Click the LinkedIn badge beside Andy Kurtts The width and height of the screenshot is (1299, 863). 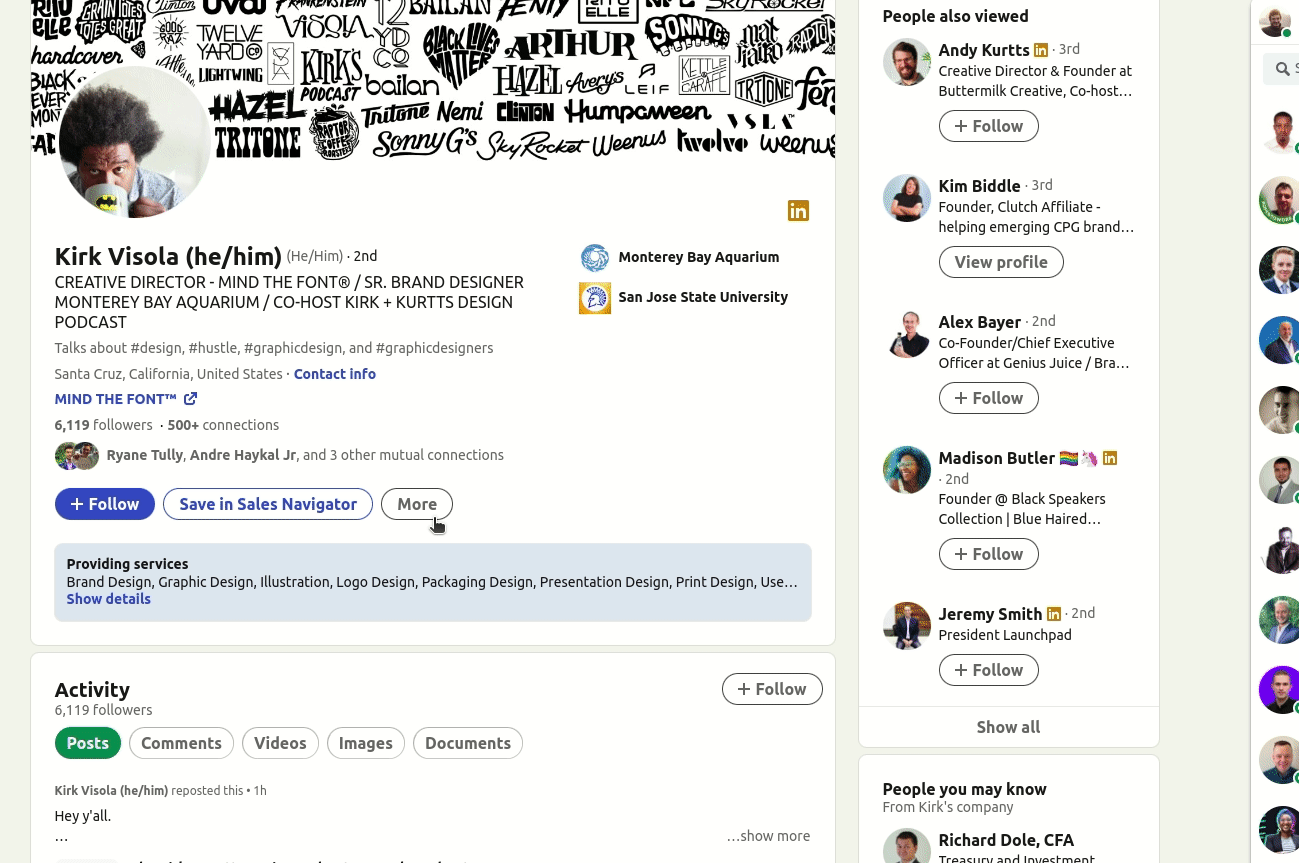point(1041,49)
